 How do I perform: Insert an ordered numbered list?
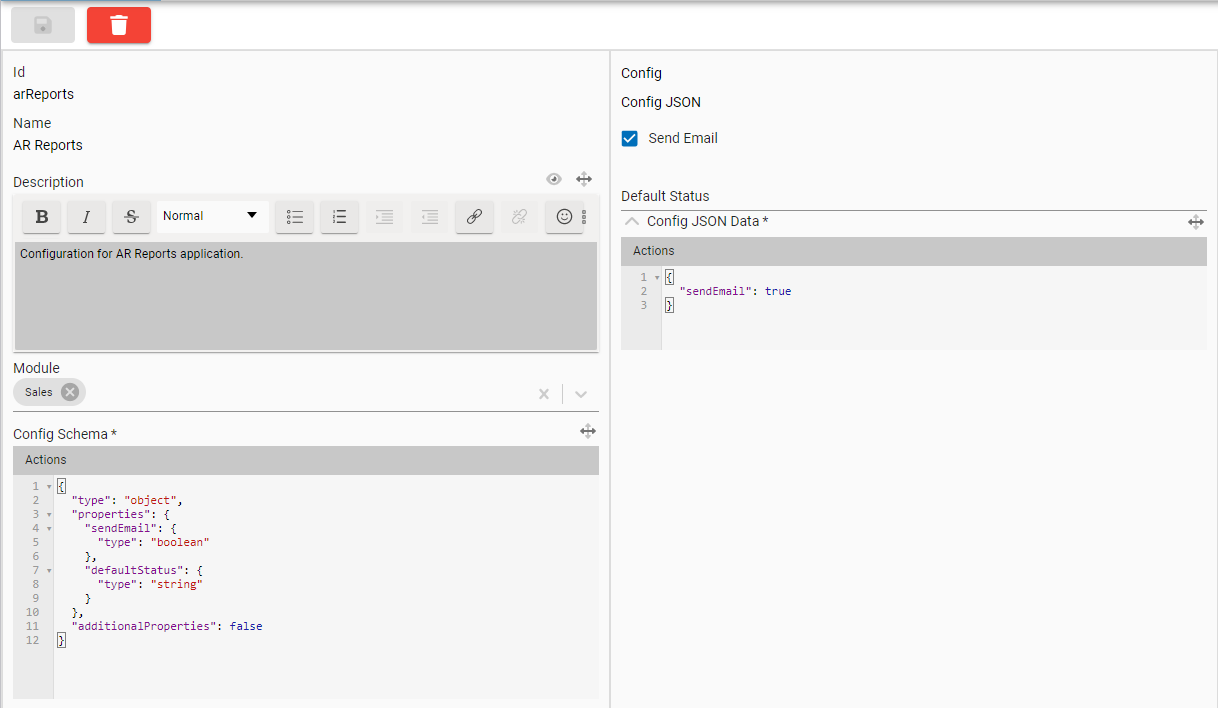tap(340, 216)
